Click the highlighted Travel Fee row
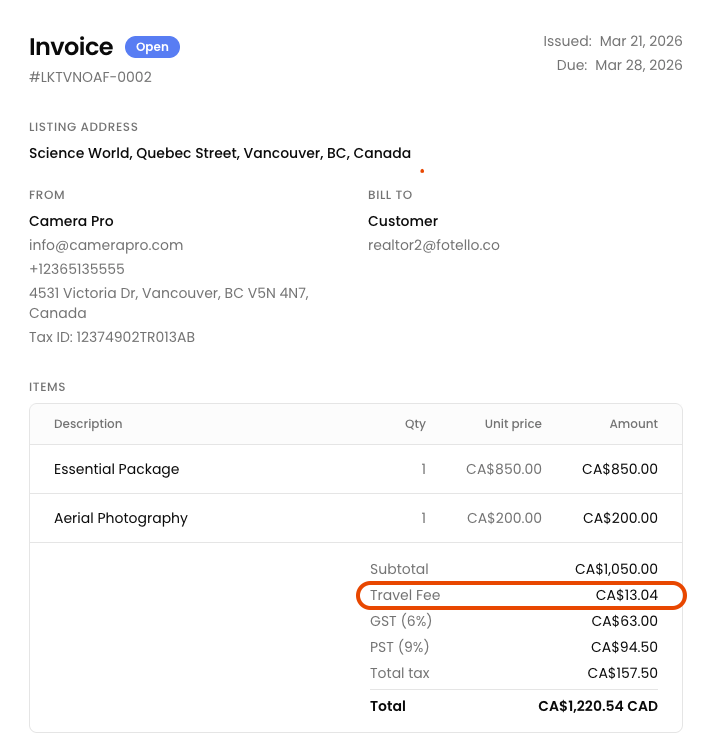 click(521, 595)
